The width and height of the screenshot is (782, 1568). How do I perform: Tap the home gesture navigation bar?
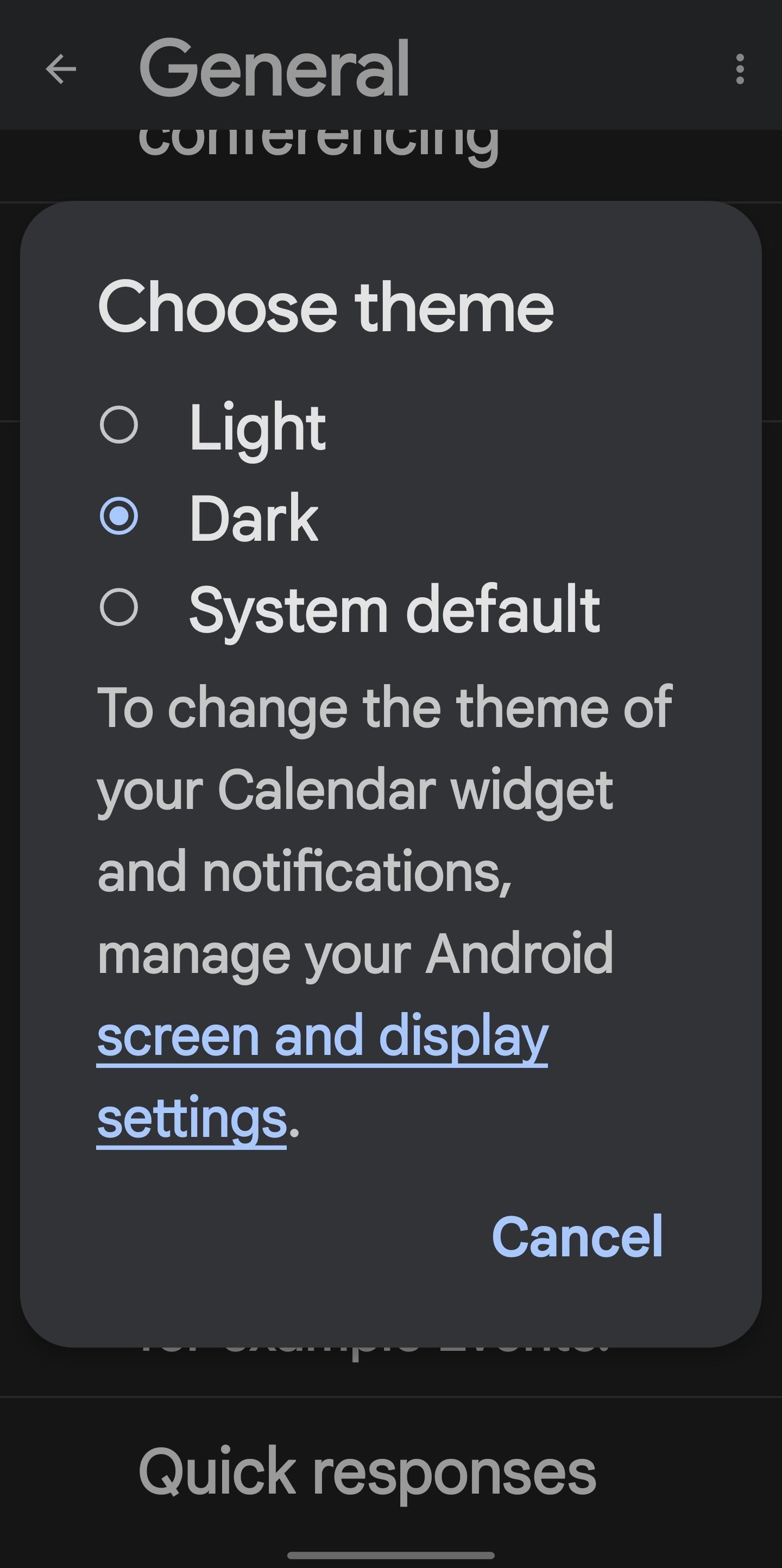point(391,1556)
